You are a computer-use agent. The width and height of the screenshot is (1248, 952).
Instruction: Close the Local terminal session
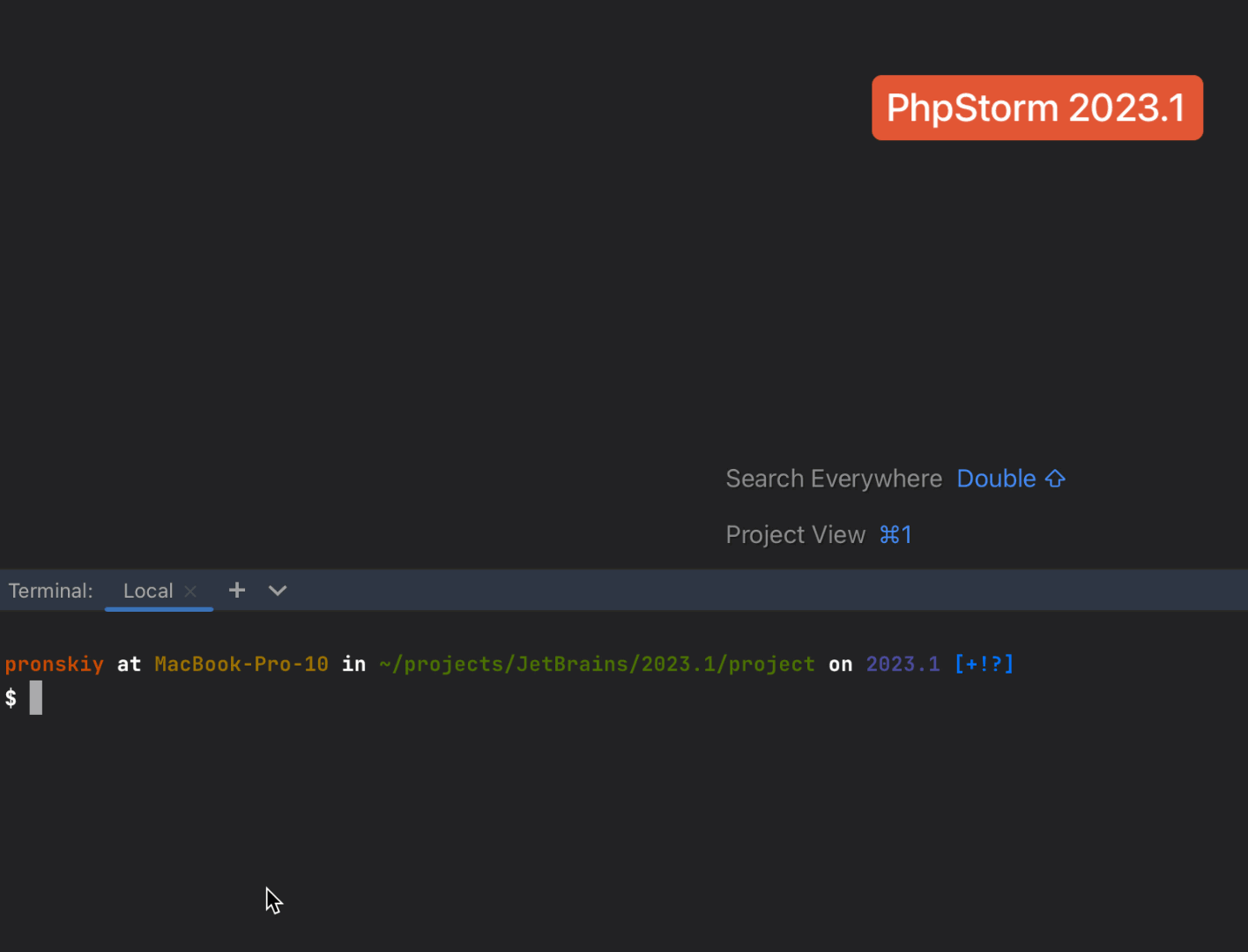point(189,591)
